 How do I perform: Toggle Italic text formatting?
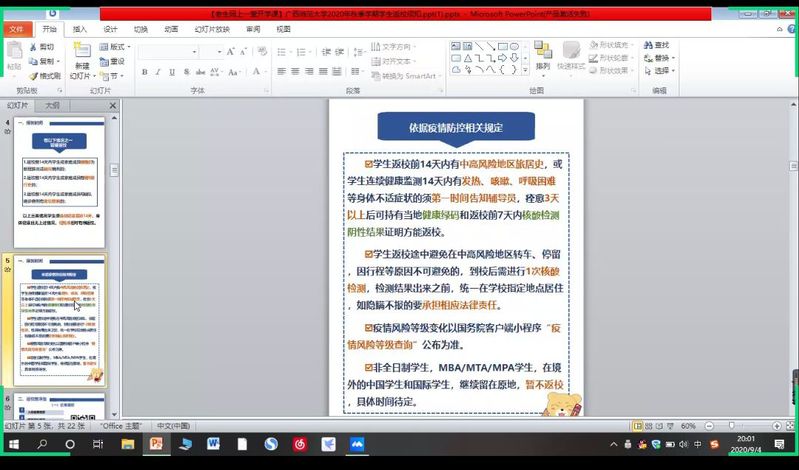pos(158,72)
